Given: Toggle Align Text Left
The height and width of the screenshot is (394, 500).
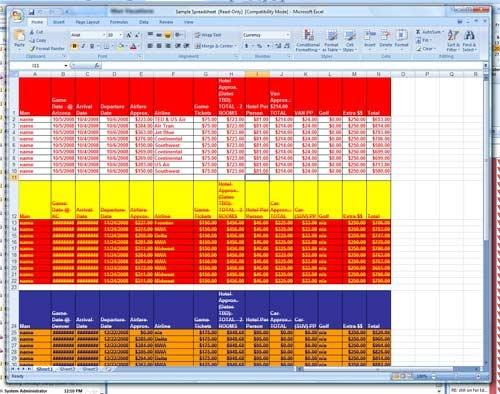Looking at the screenshot, I should point(150,46).
